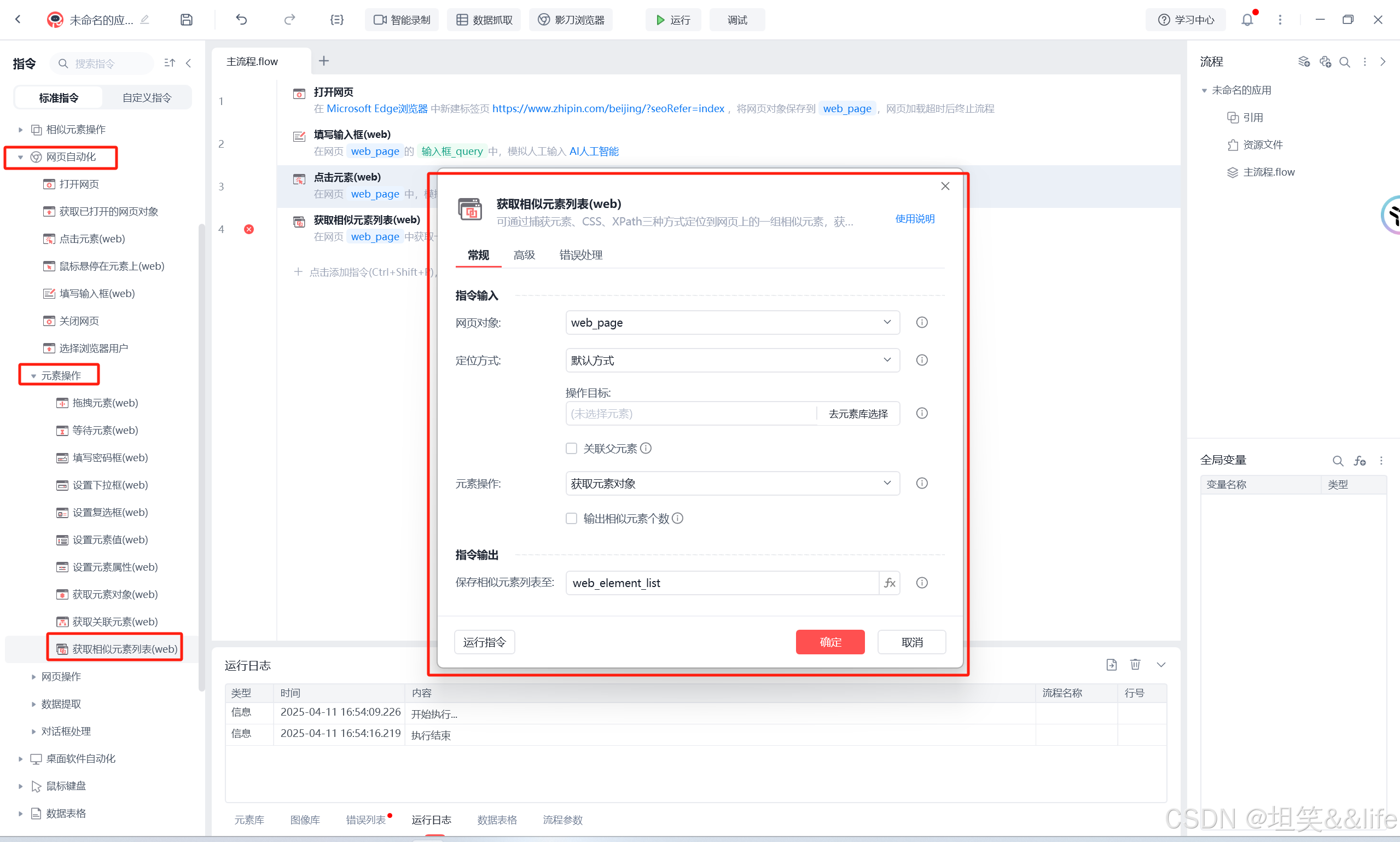1400x842 pixels.
Task: Click the fx variable icon in output field
Action: coord(890,583)
